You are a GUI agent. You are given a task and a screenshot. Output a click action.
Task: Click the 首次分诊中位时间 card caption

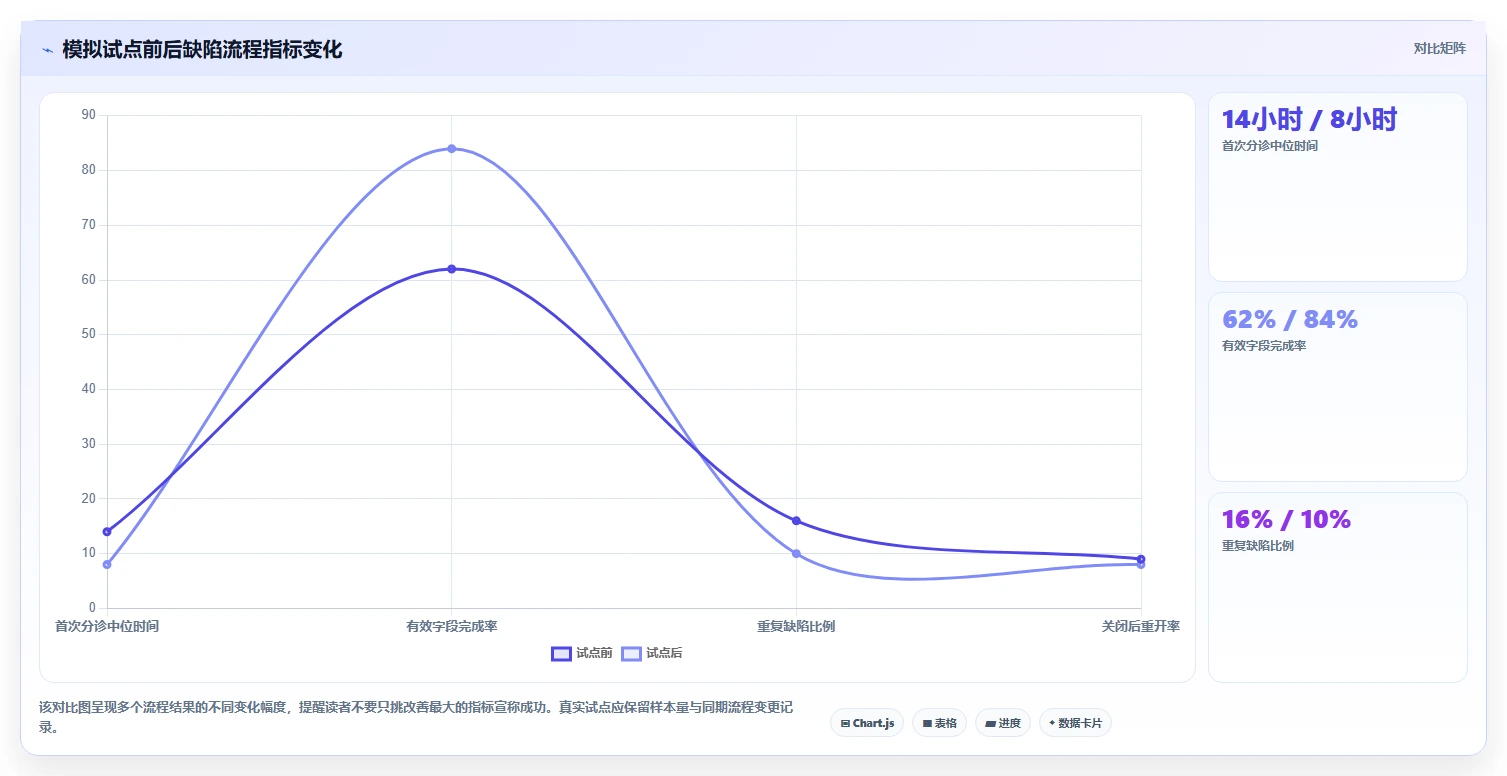coord(1270,146)
